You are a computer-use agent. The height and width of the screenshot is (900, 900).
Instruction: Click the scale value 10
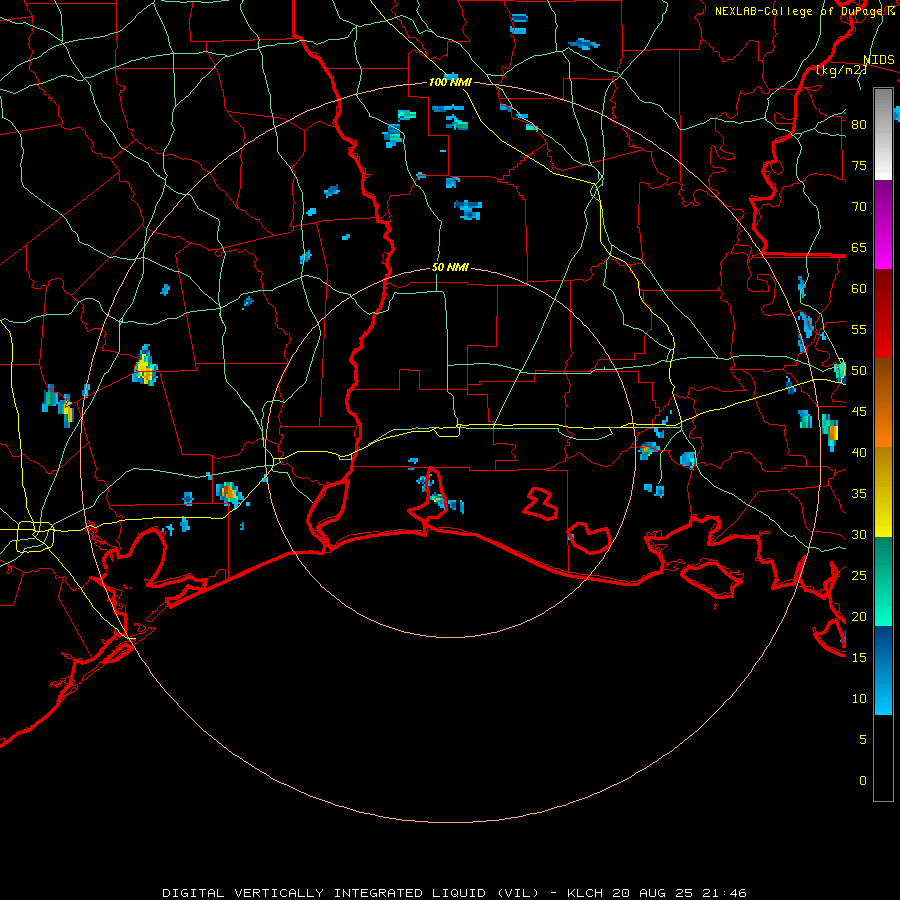(859, 699)
